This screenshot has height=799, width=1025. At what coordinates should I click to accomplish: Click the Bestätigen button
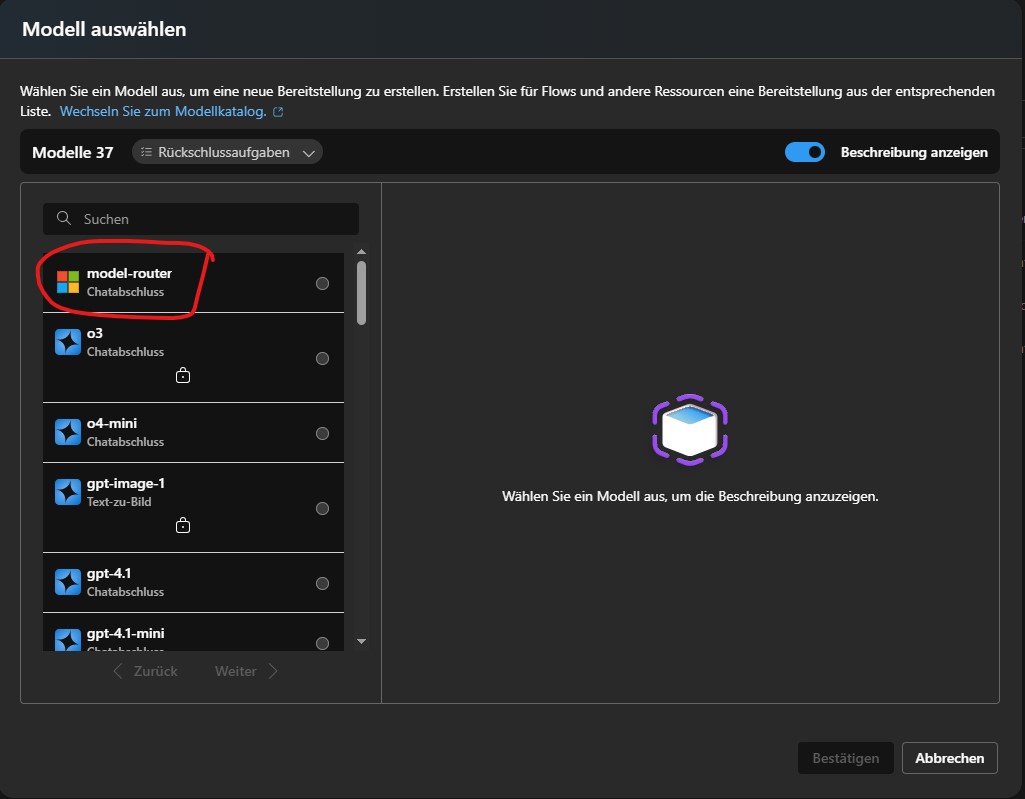[845, 758]
